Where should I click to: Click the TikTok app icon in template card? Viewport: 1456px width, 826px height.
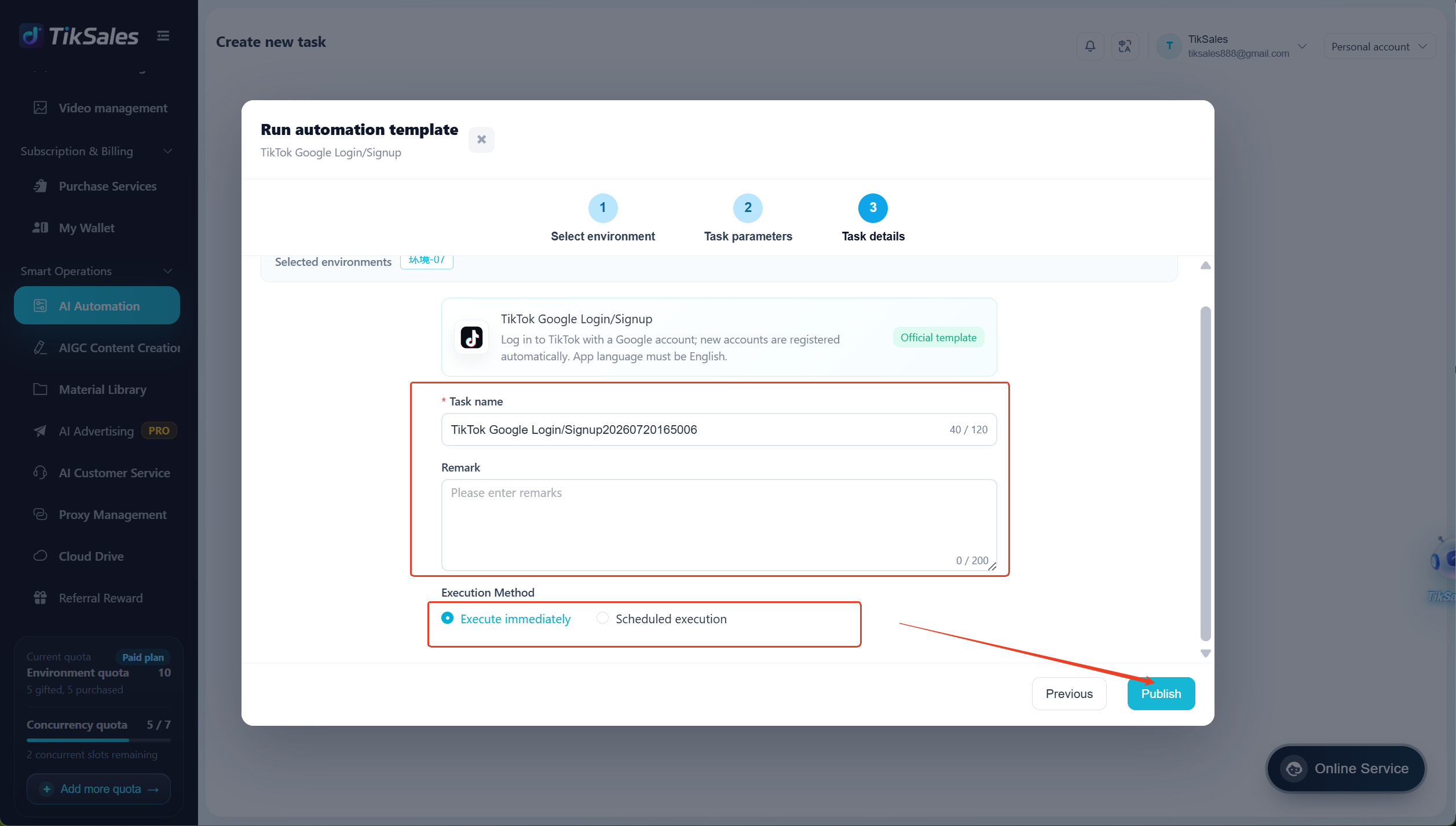471,338
